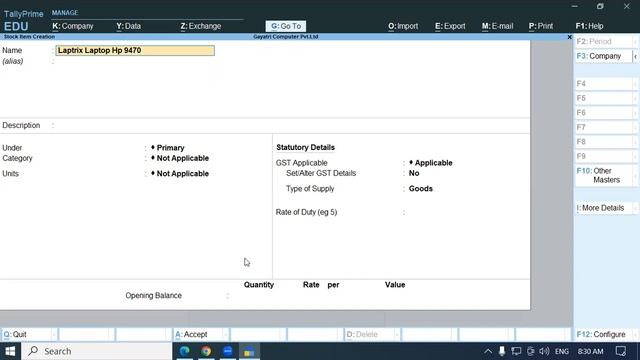Open Google Chrome from taskbar
The width and height of the screenshot is (640, 360).
click(x=206, y=351)
